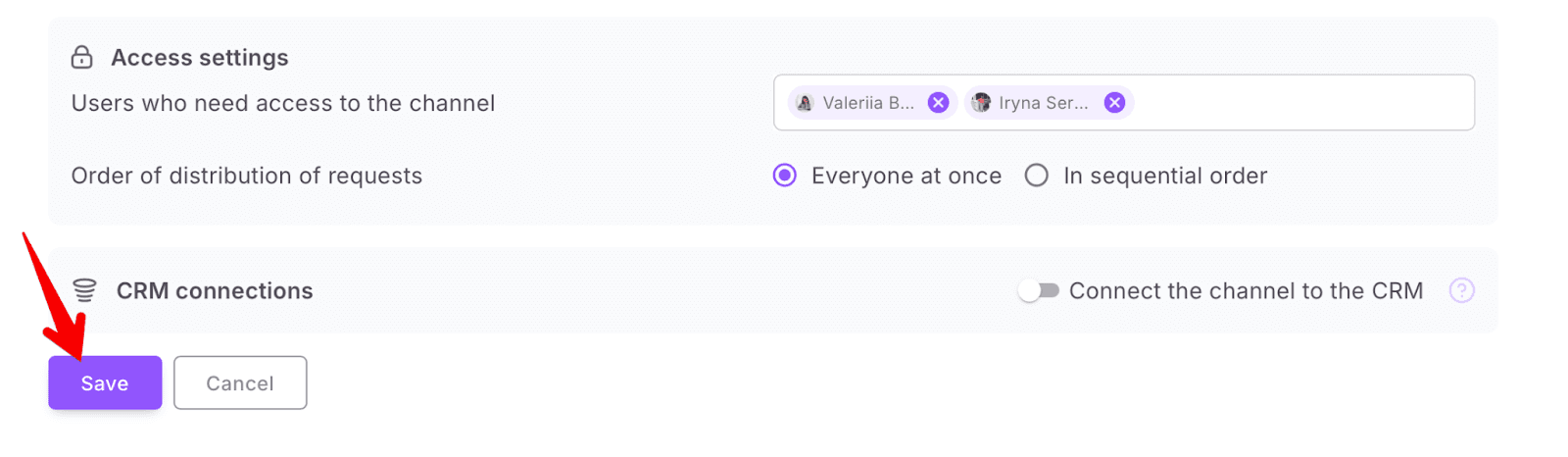Click the Iryna Ser... name text in the chip
The height and width of the screenshot is (457, 1568).
pos(1043,103)
